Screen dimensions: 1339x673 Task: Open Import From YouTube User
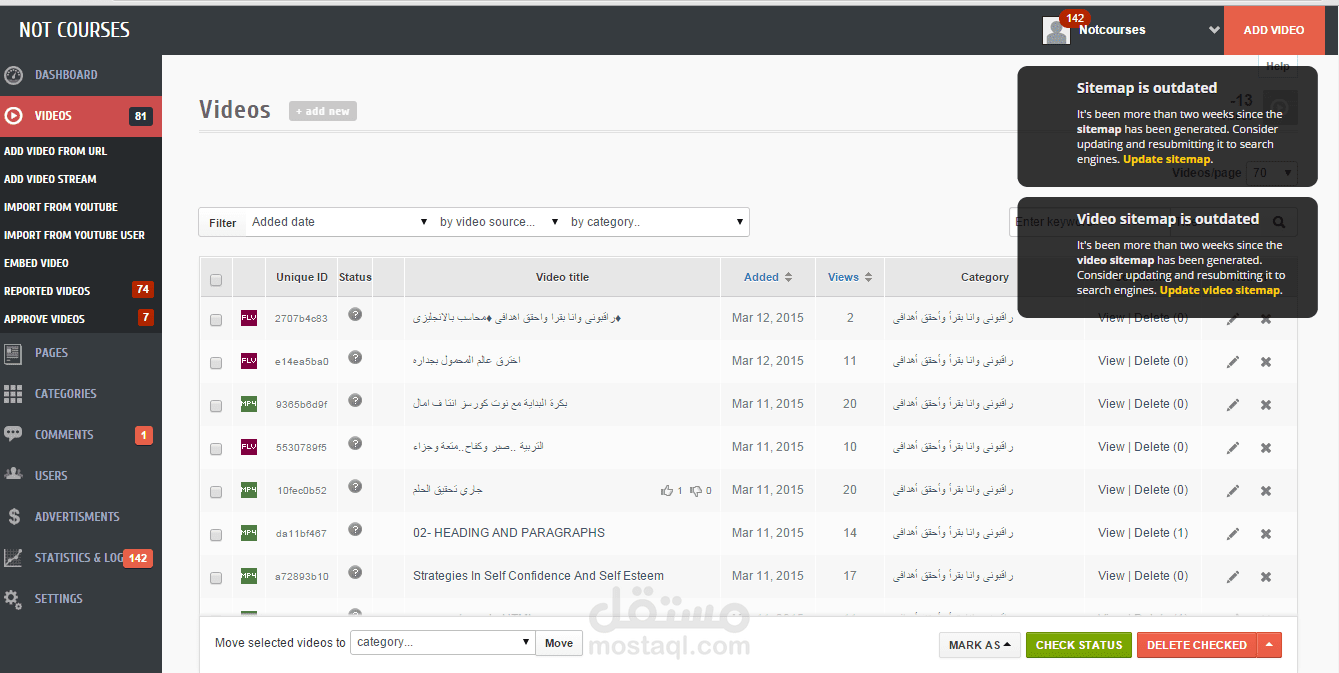pos(74,235)
